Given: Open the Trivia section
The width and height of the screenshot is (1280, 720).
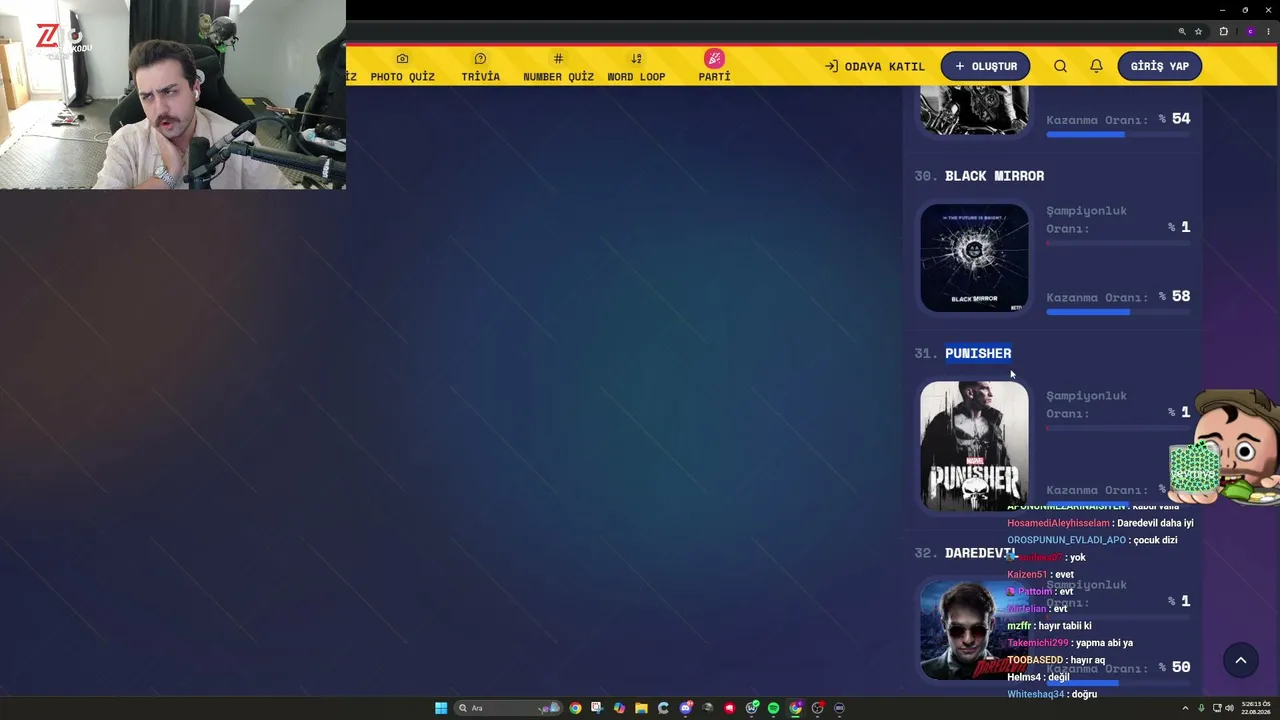Looking at the screenshot, I should pos(480,67).
